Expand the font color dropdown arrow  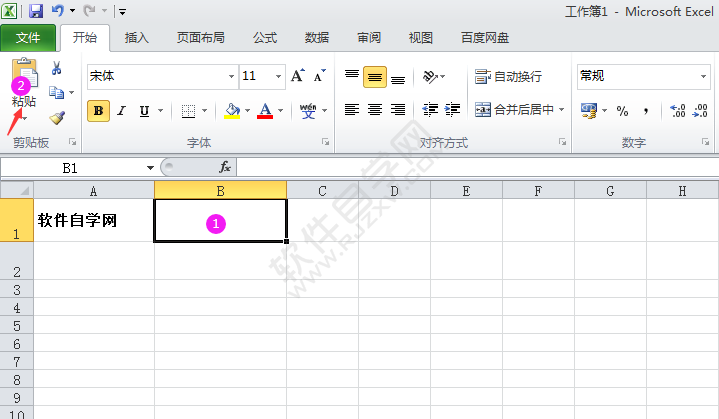(281, 110)
